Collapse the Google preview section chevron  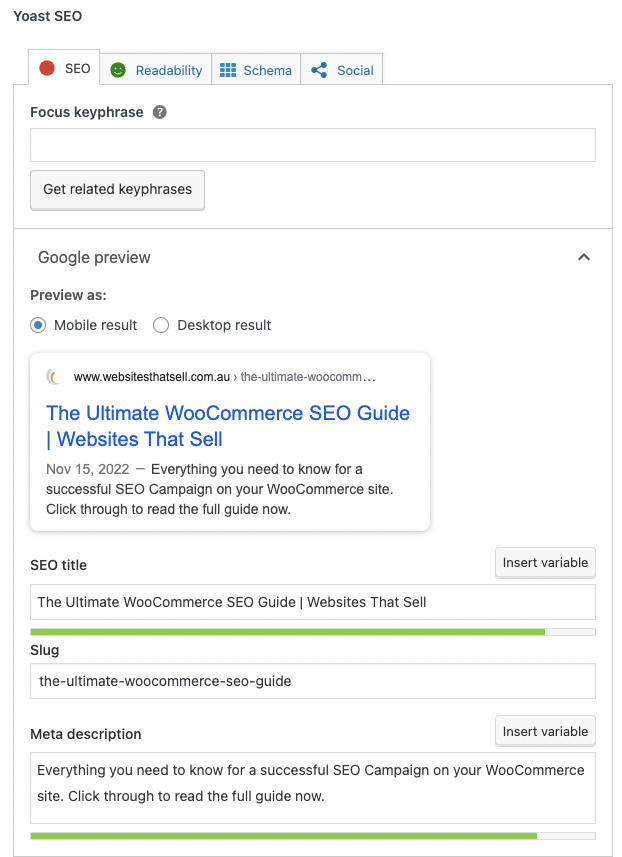[x=584, y=257]
